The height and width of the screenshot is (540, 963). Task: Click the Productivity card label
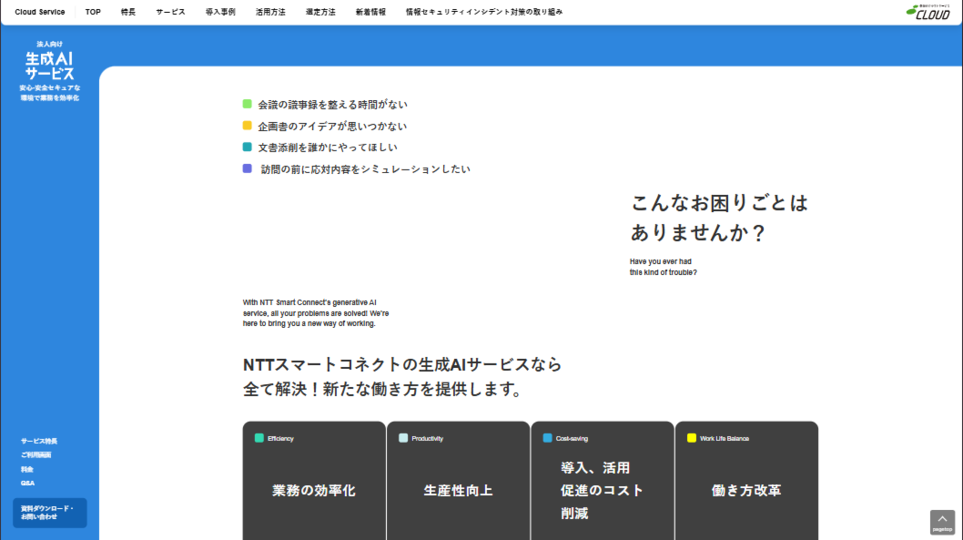click(x=427, y=439)
